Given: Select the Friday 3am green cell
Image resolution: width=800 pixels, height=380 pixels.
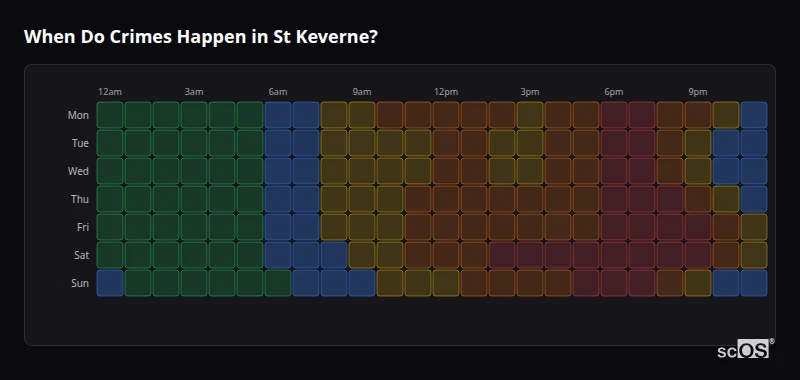Looking at the screenshot, I should 194,227.
